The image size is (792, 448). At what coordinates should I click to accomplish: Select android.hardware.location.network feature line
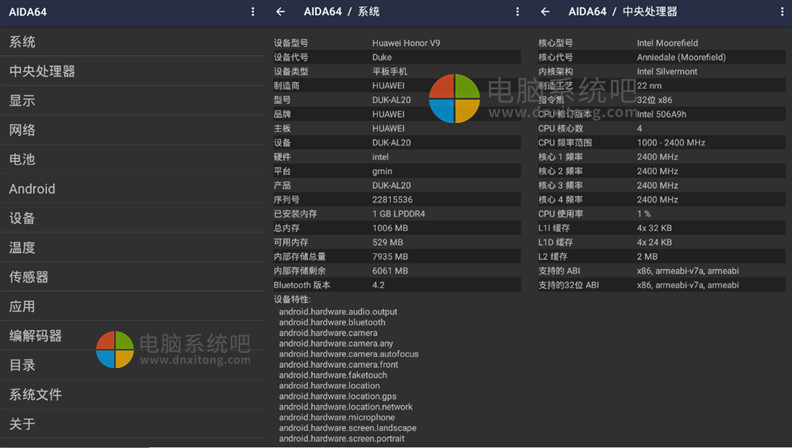click(x=345, y=407)
